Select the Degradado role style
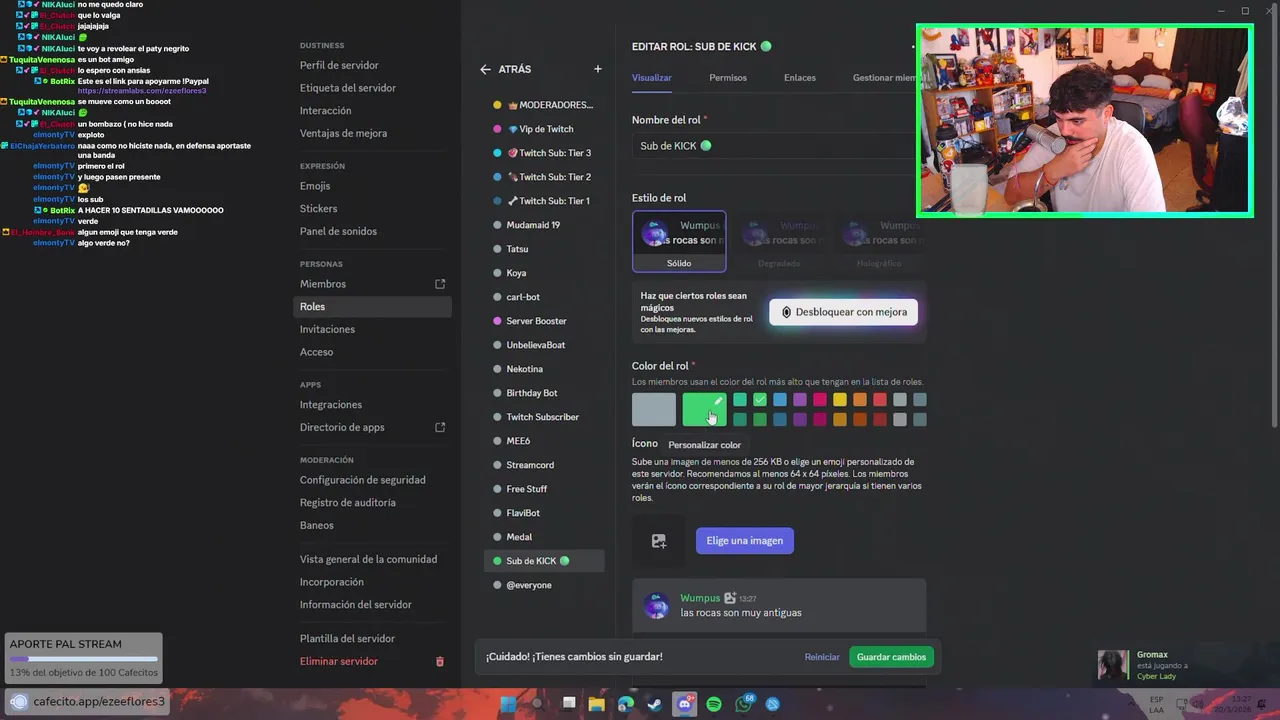The height and width of the screenshot is (720, 1280). pyautogui.click(x=778, y=241)
